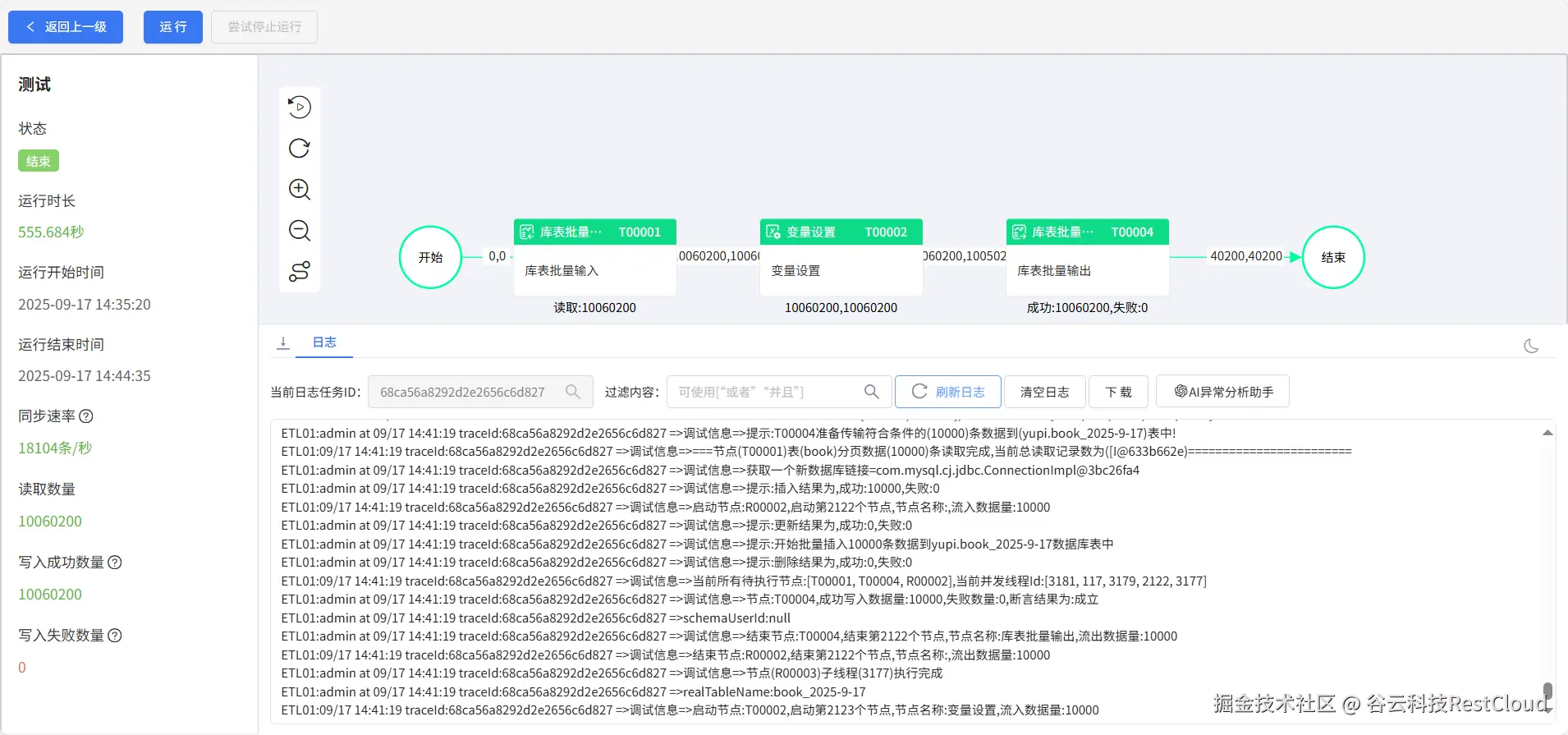The width and height of the screenshot is (1568, 735).
Task: Click help icon next to 同步速率
Action: (86, 416)
